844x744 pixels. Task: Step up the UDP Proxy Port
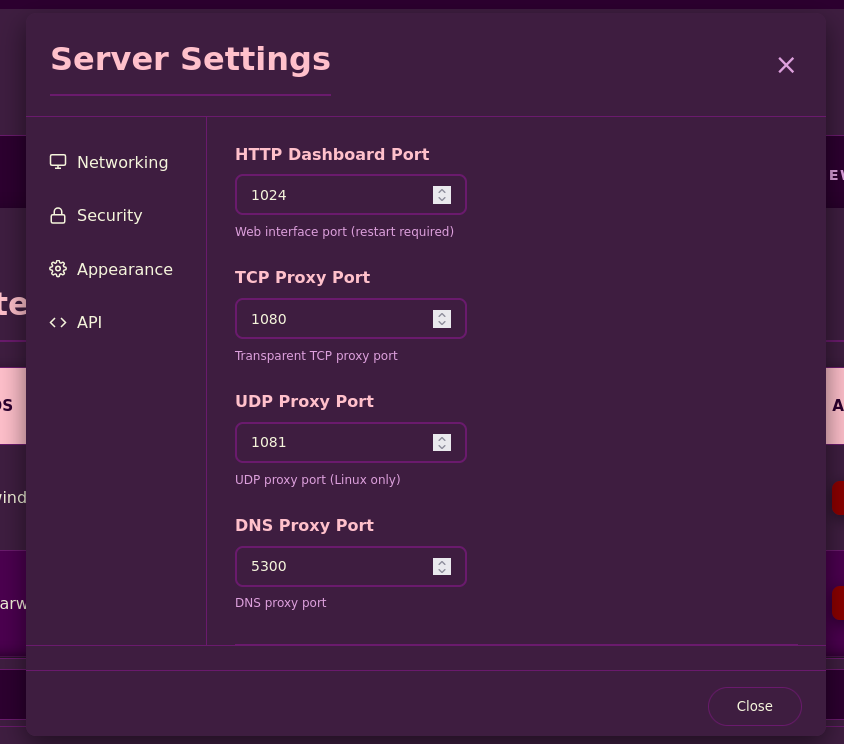pos(442,437)
